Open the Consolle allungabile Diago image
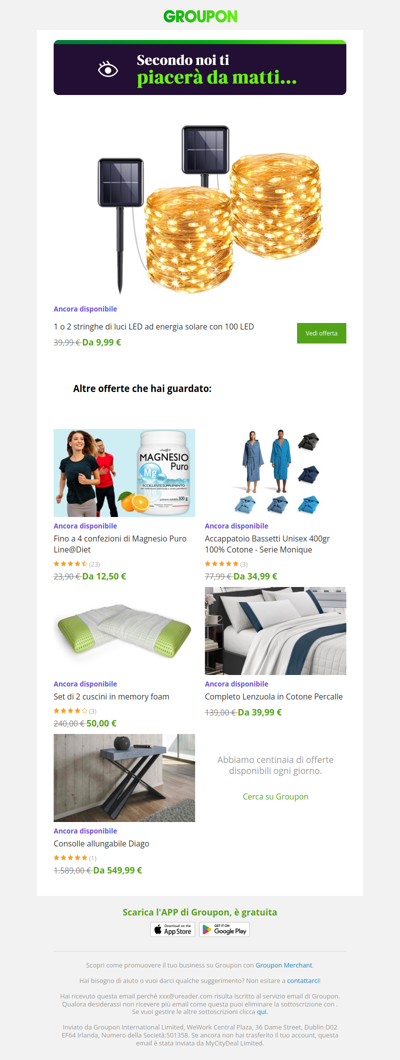Image resolution: width=400 pixels, height=1060 pixels. (124, 778)
